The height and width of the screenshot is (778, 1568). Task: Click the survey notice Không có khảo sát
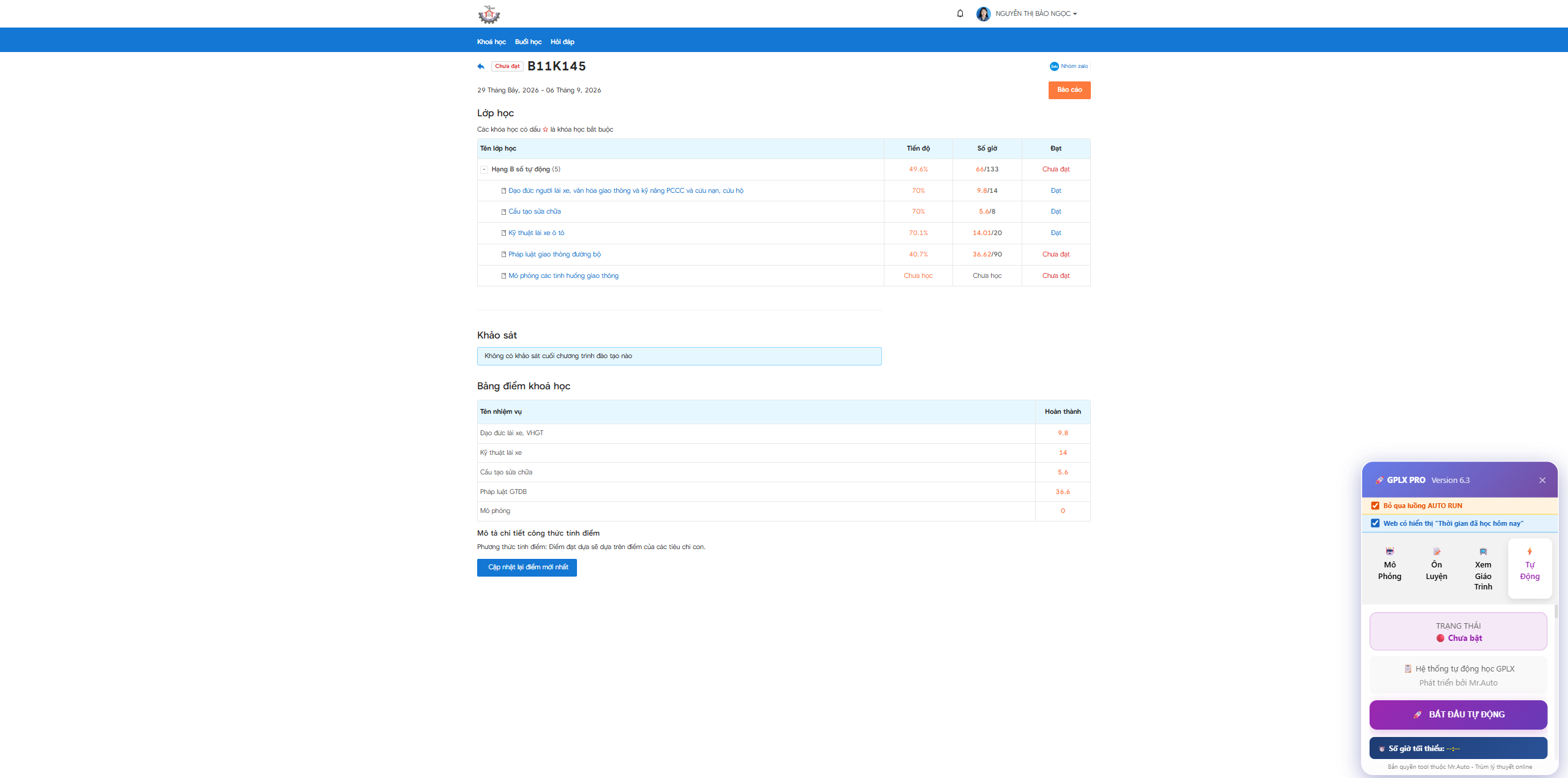[x=679, y=356]
